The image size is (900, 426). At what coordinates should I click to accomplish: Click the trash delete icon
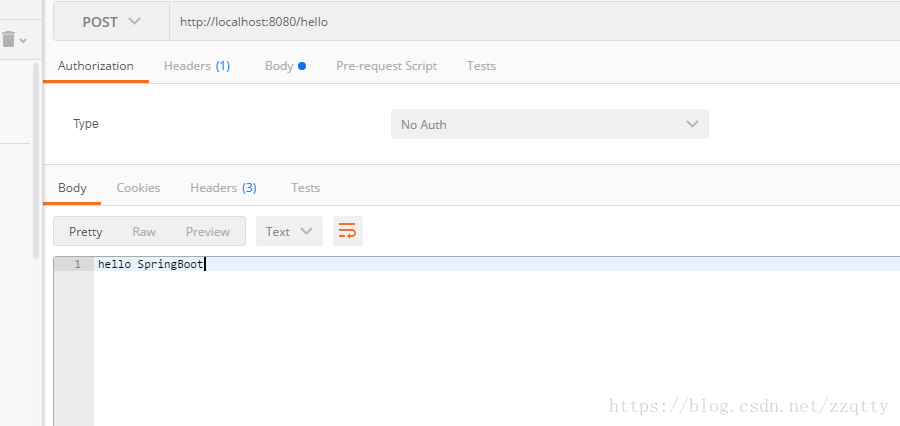[8, 40]
